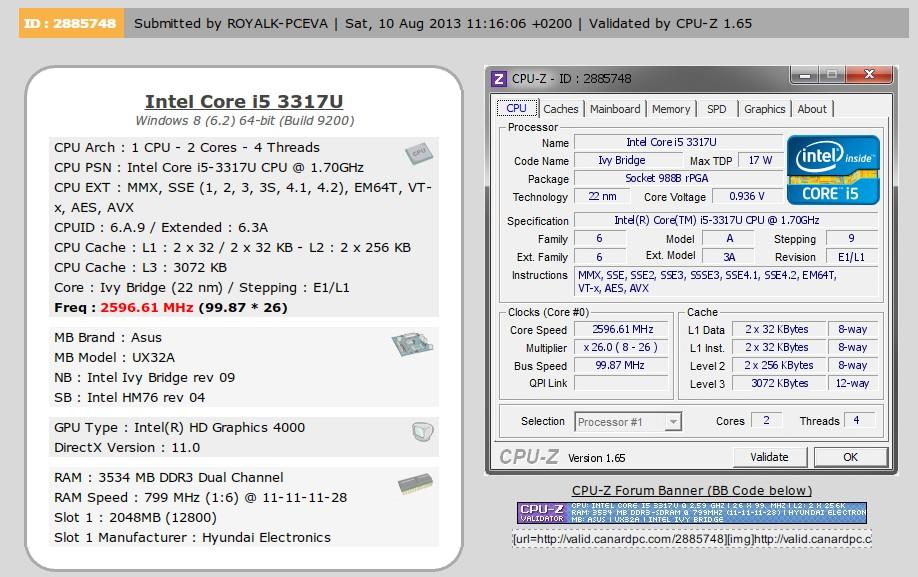
Task: Click the Name field Intel Core i5 3317U
Action: 679,142
